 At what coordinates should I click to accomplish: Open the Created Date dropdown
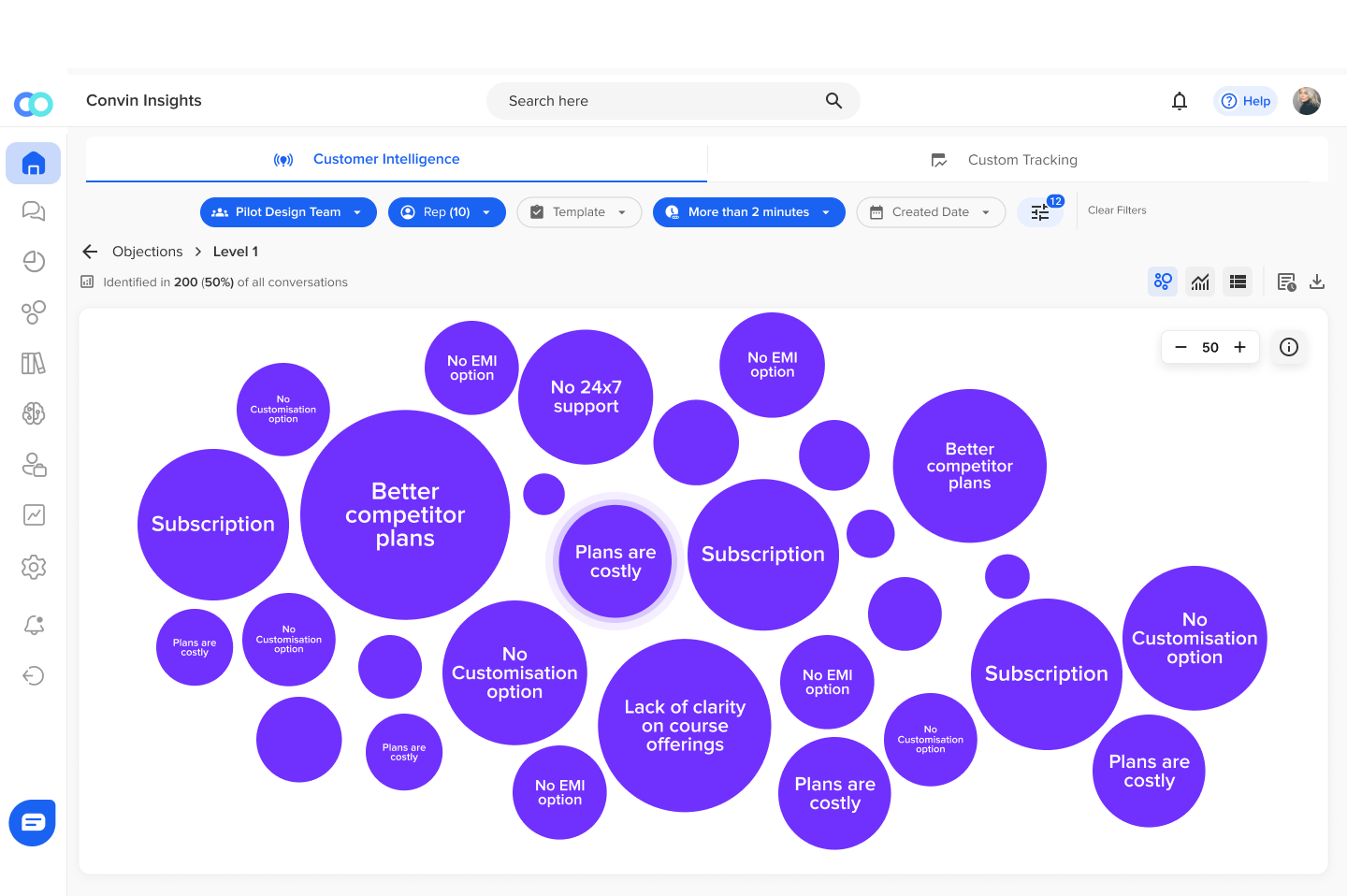[x=931, y=211]
